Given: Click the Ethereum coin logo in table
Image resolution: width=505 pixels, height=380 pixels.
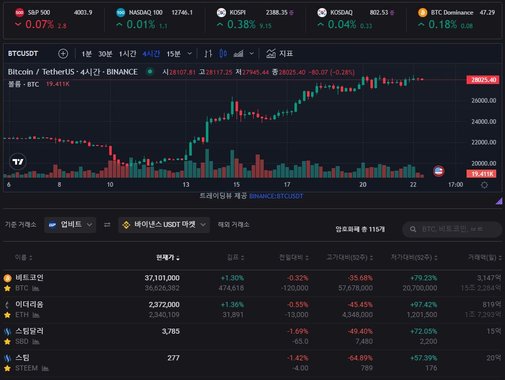Looking at the screenshot, I should (7, 304).
